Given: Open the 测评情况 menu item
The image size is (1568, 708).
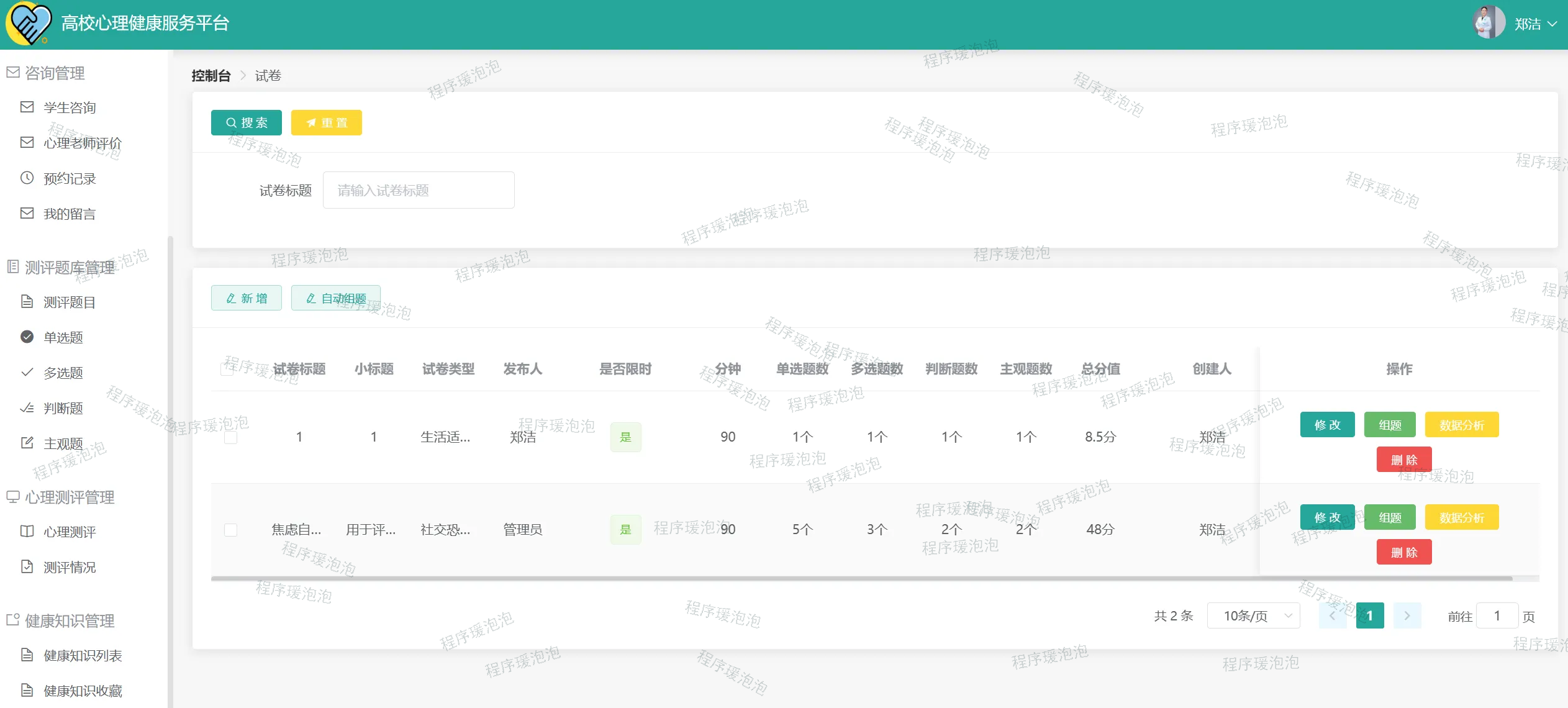Looking at the screenshot, I should (70, 567).
